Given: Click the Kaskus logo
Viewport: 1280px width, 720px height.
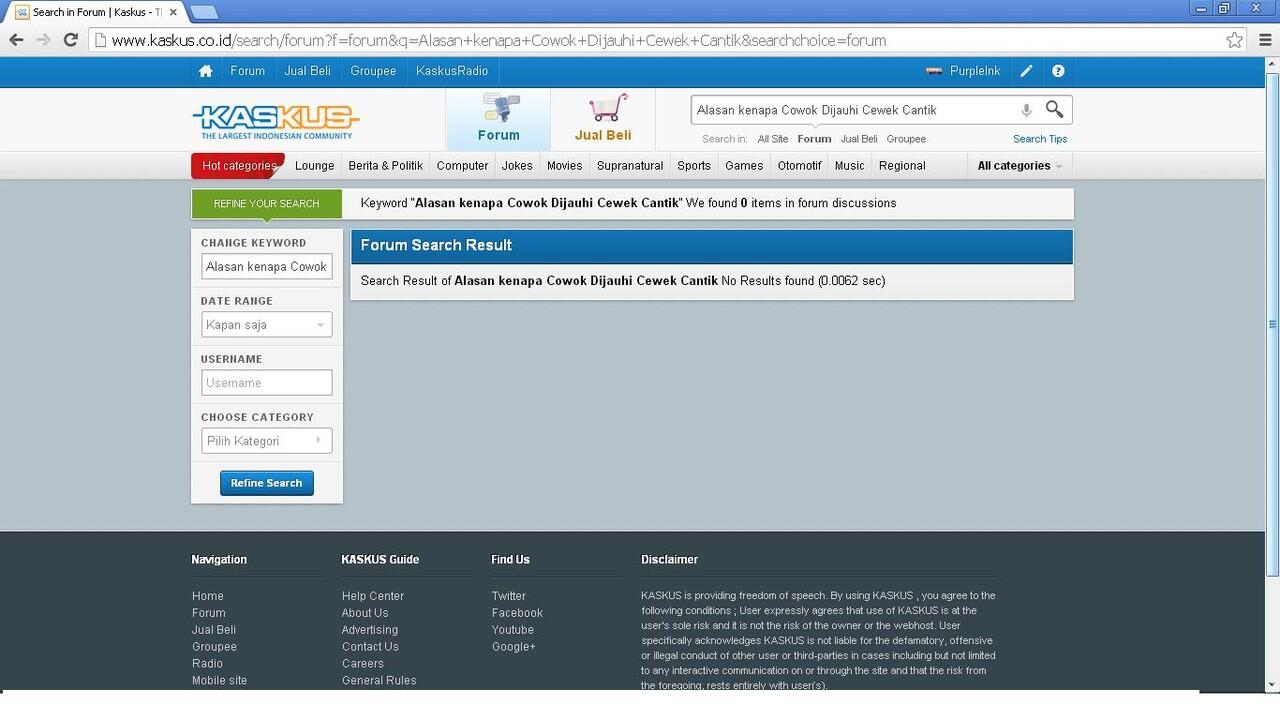Looking at the screenshot, I should click(276, 121).
